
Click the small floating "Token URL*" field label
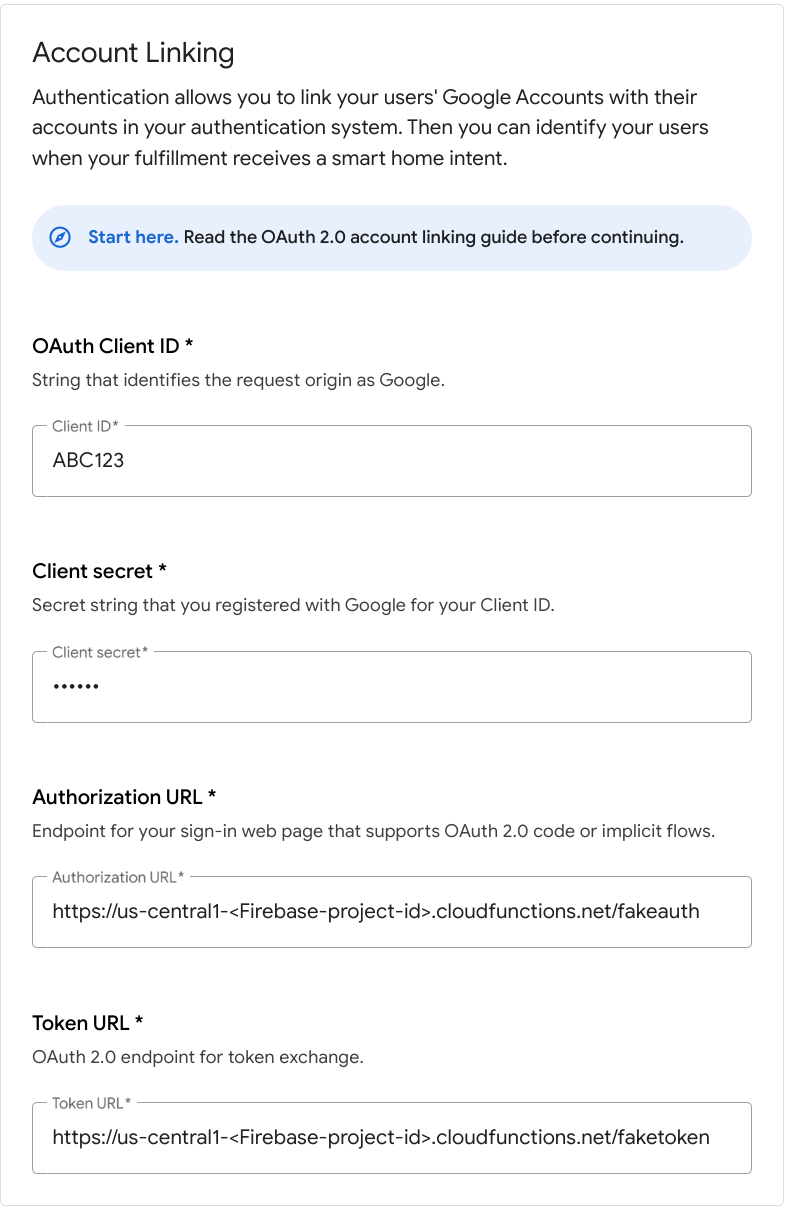pyautogui.click(x=91, y=1103)
